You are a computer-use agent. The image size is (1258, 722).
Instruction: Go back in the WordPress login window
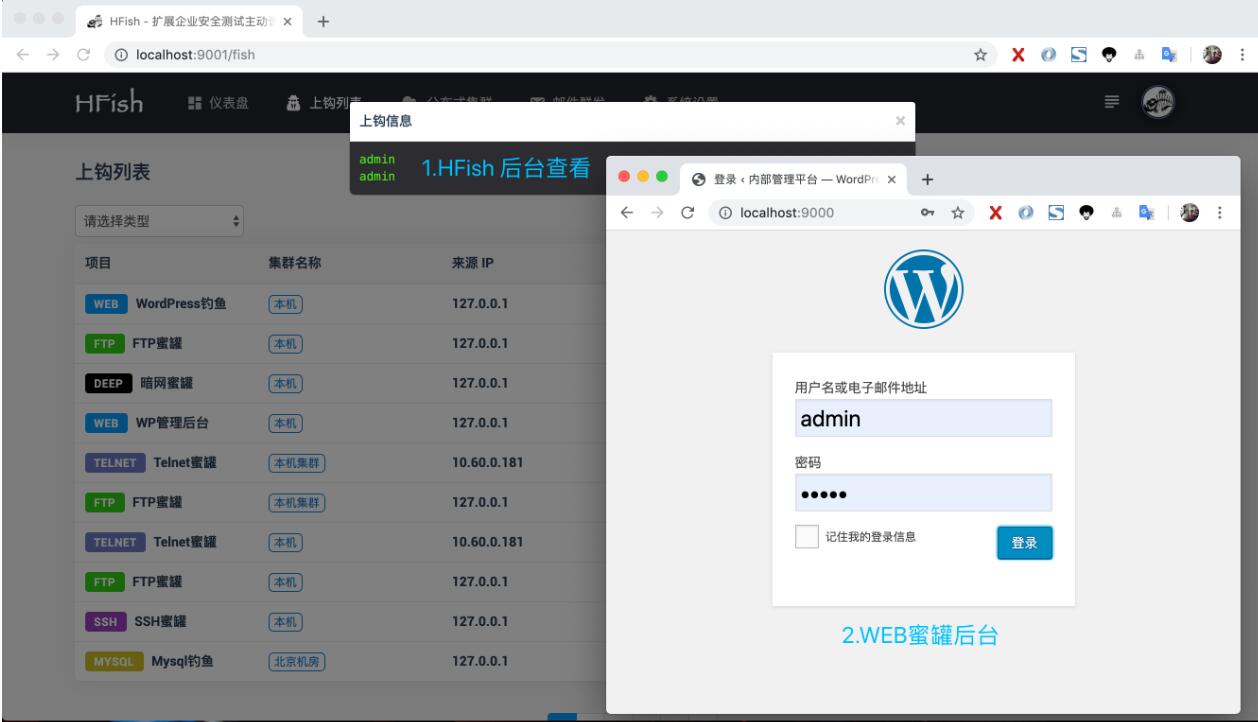tap(627, 212)
